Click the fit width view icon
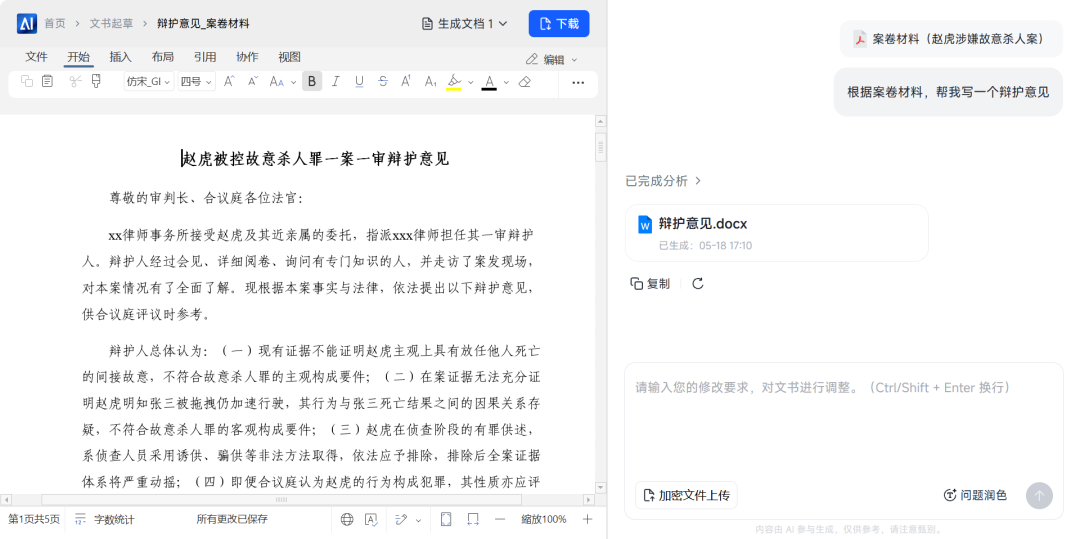Screen dimensions: 1080x539 [x=472, y=519]
